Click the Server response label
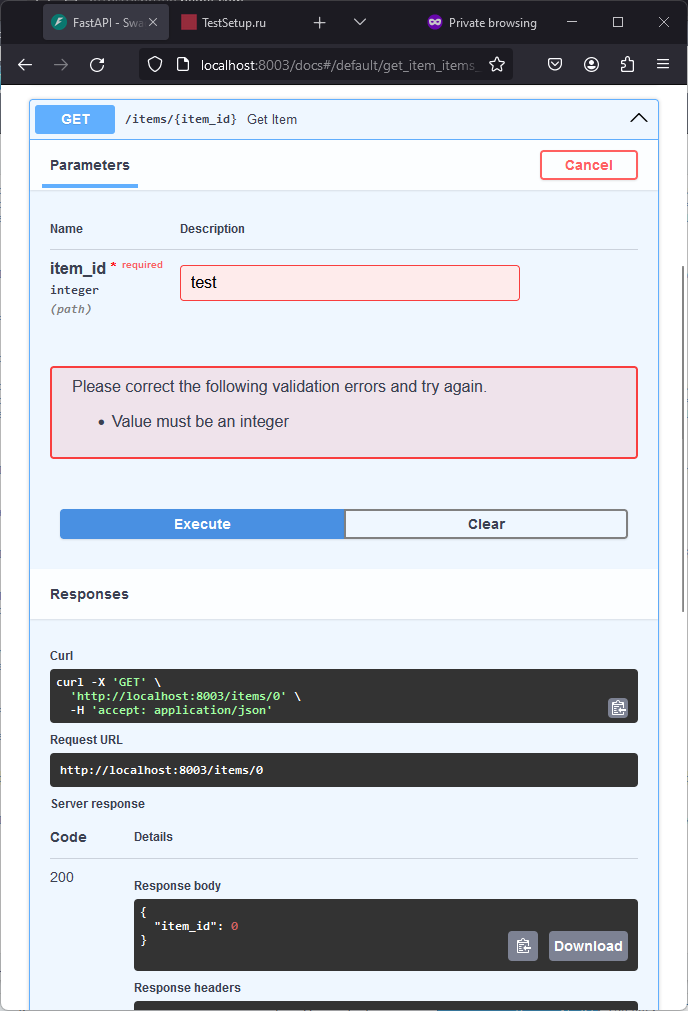688x1011 pixels. coord(98,804)
